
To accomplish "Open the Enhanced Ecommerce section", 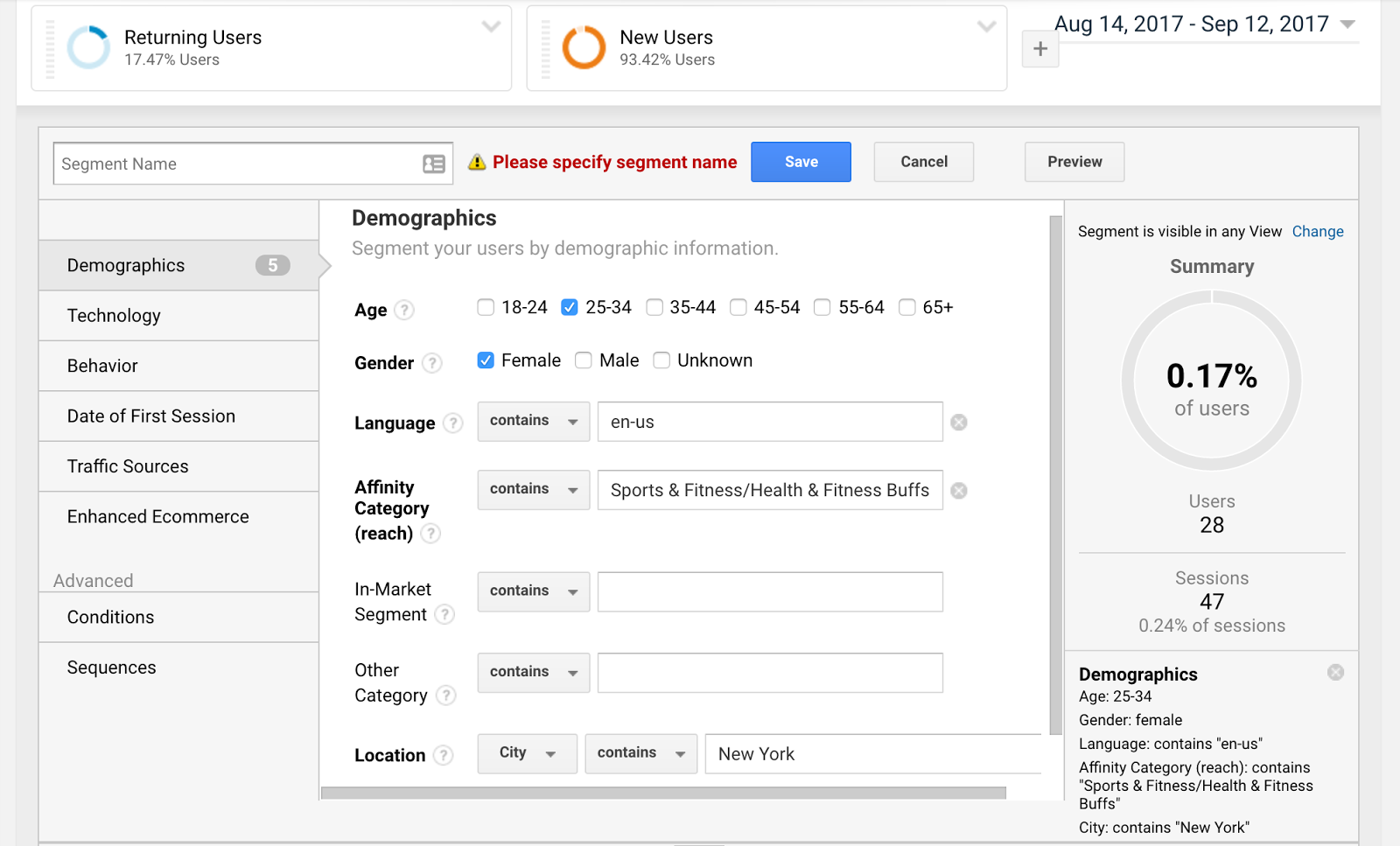I will [178, 516].
